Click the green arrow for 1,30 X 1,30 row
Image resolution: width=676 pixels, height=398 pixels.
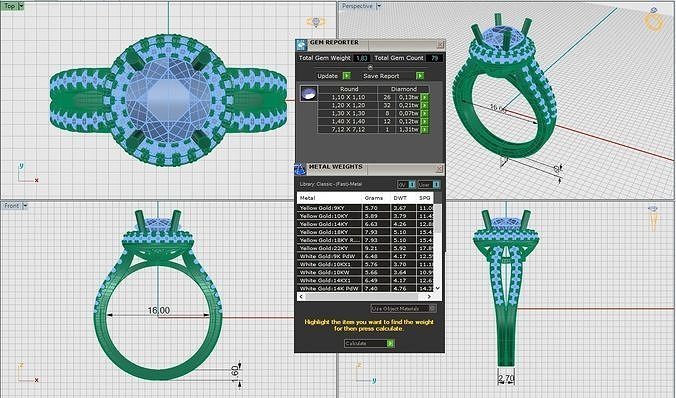point(425,113)
